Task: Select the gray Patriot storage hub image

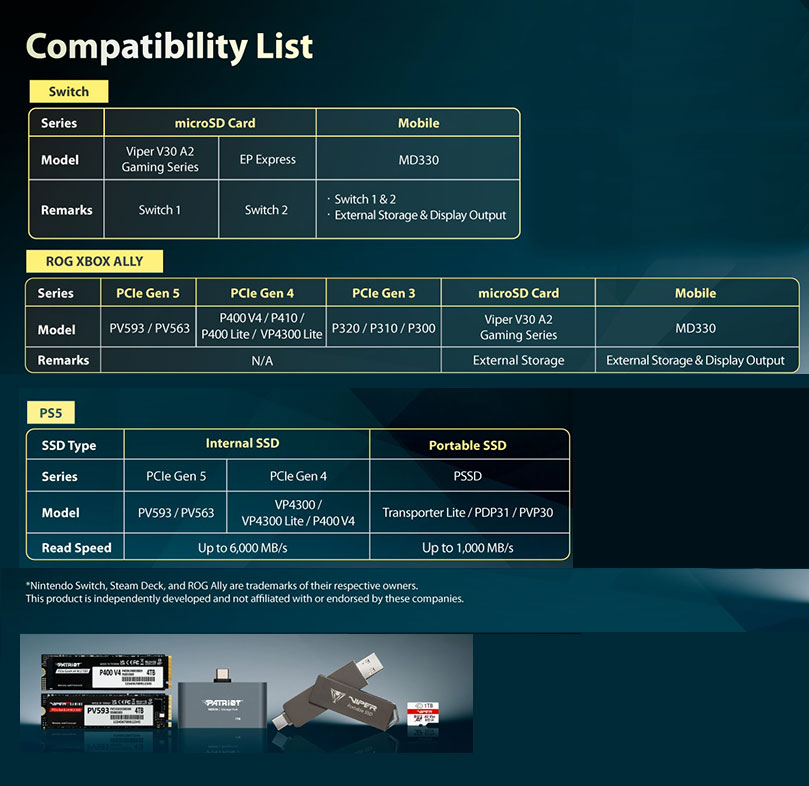Action: (223, 699)
